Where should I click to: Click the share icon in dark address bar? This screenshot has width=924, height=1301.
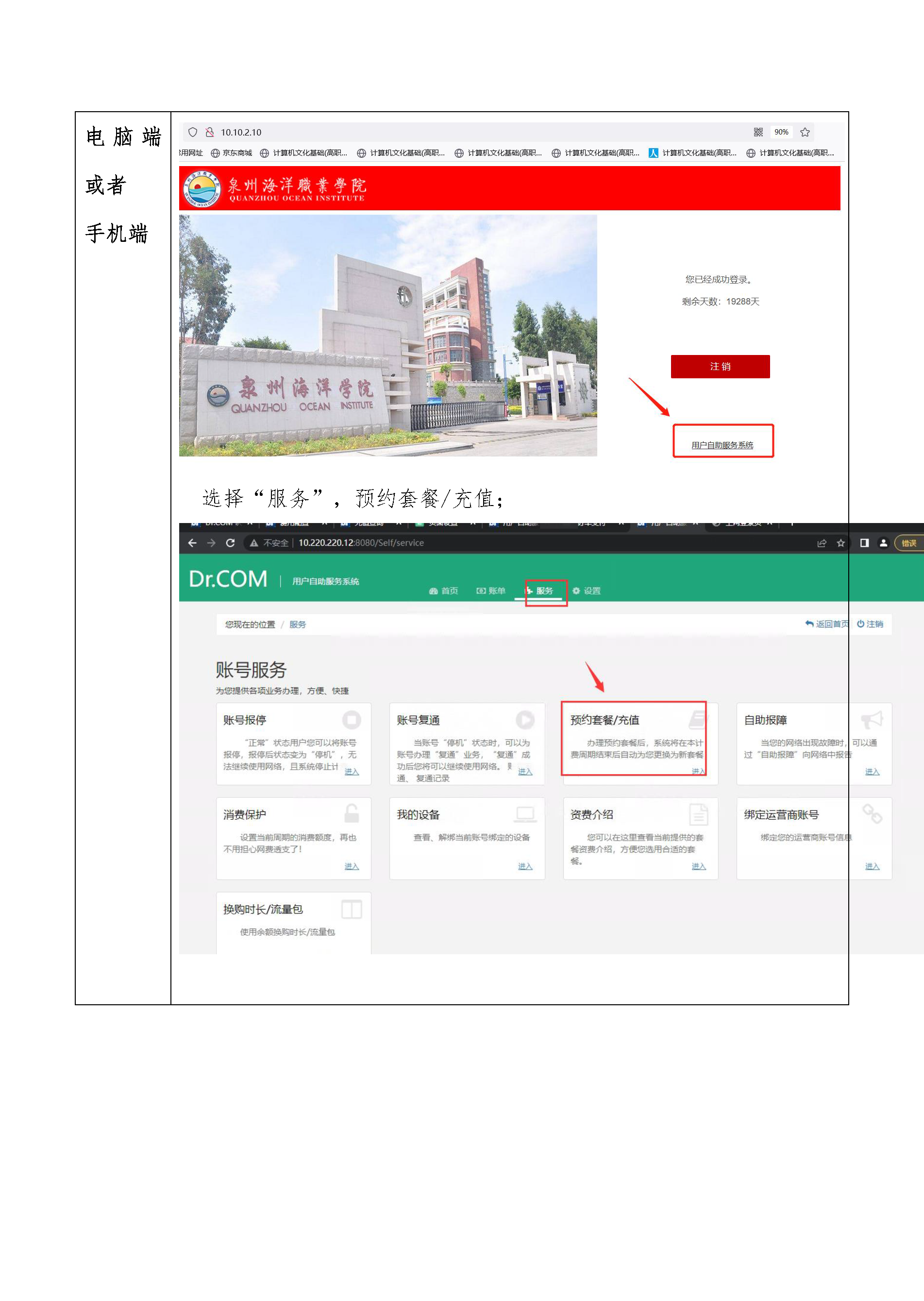point(822,543)
